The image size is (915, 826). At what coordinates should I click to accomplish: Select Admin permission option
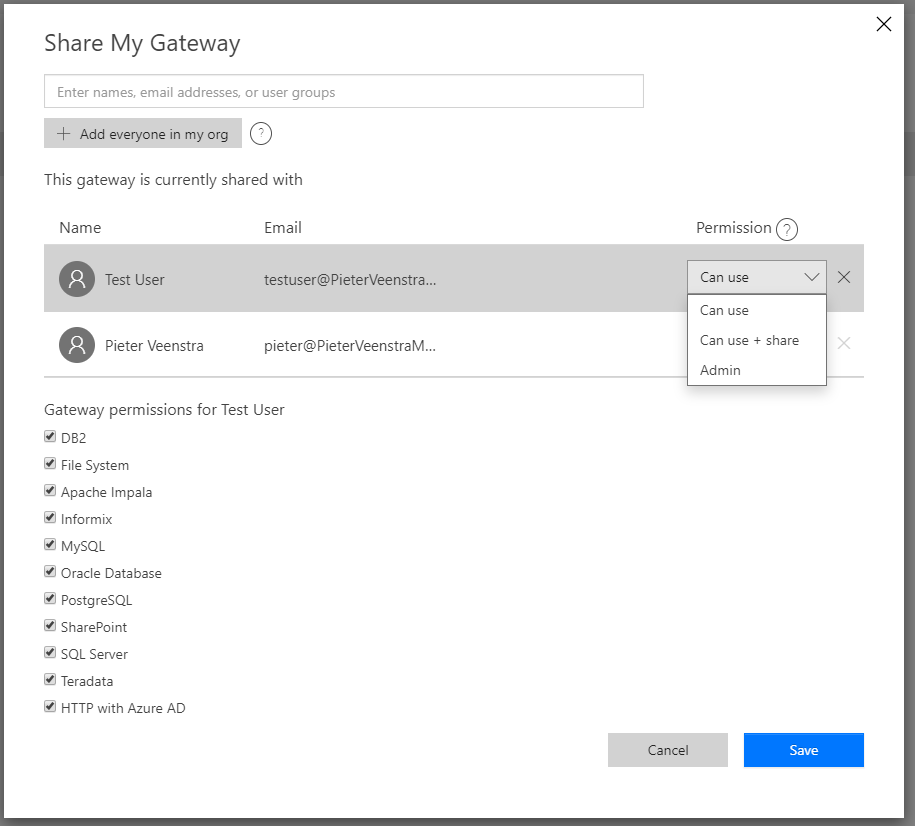coord(756,370)
